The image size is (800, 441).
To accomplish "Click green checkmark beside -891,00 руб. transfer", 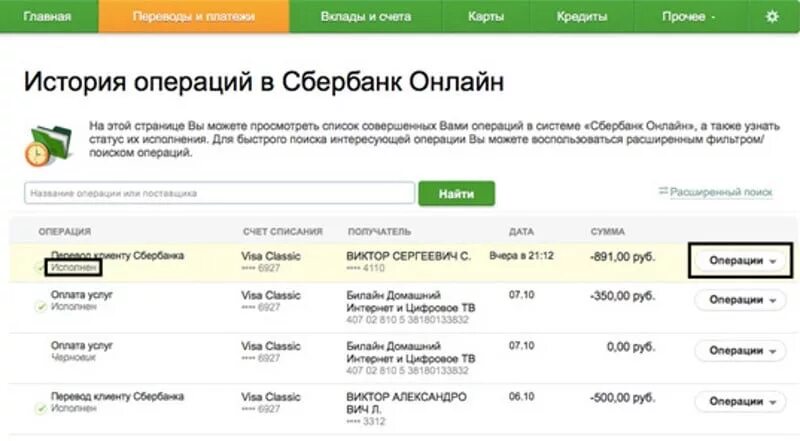I will pos(40,267).
